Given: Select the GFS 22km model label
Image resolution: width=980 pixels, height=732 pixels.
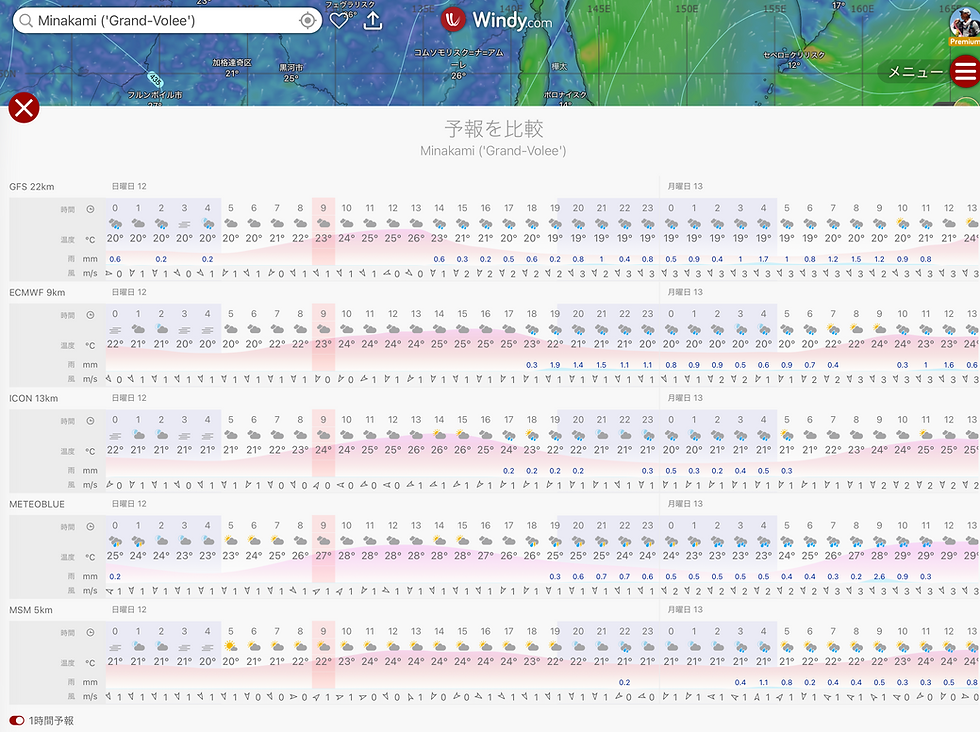Looking at the screenshot, I should [32, 187].
